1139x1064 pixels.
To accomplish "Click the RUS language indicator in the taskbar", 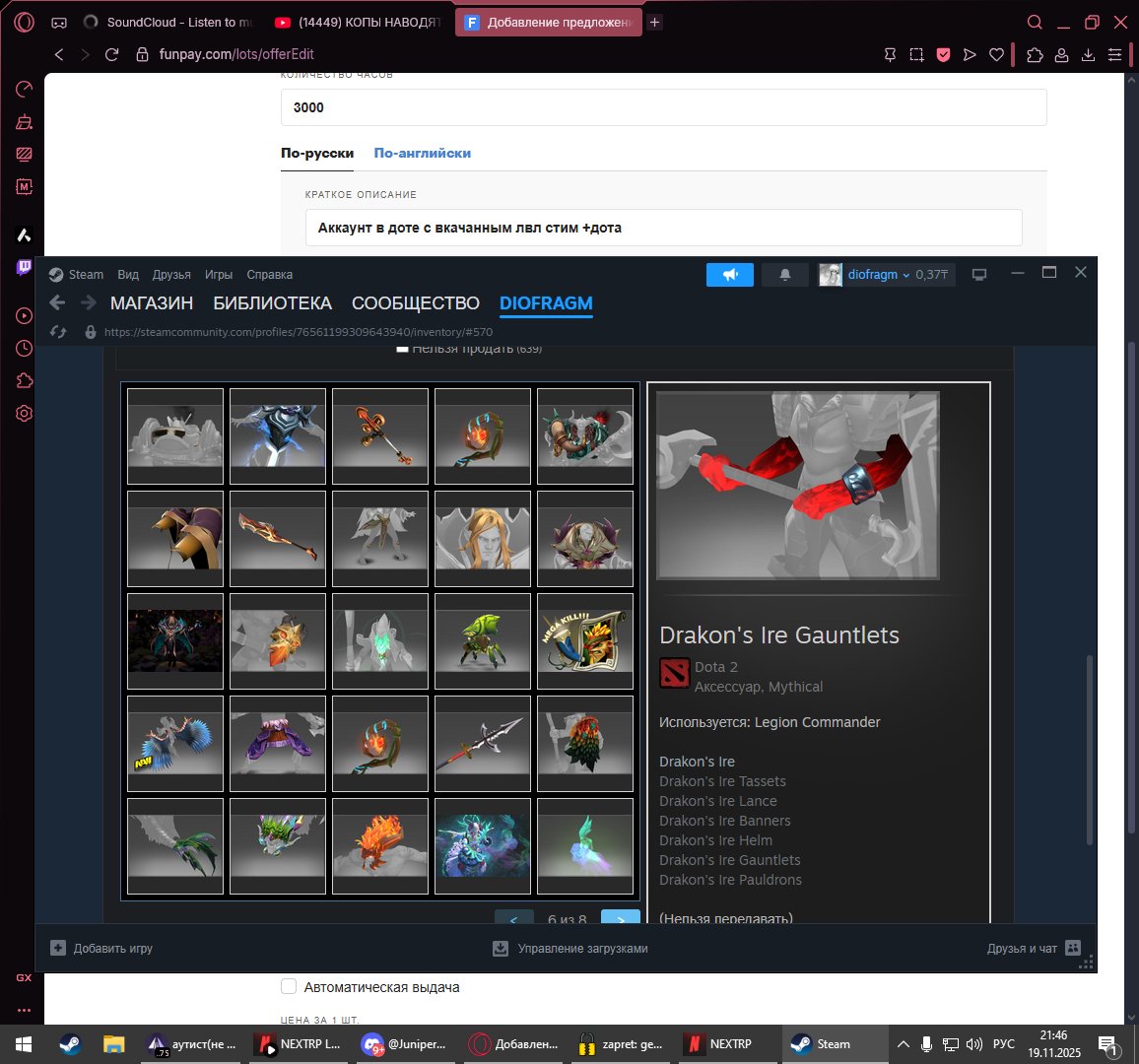I will click(x=1003, y=1043).
